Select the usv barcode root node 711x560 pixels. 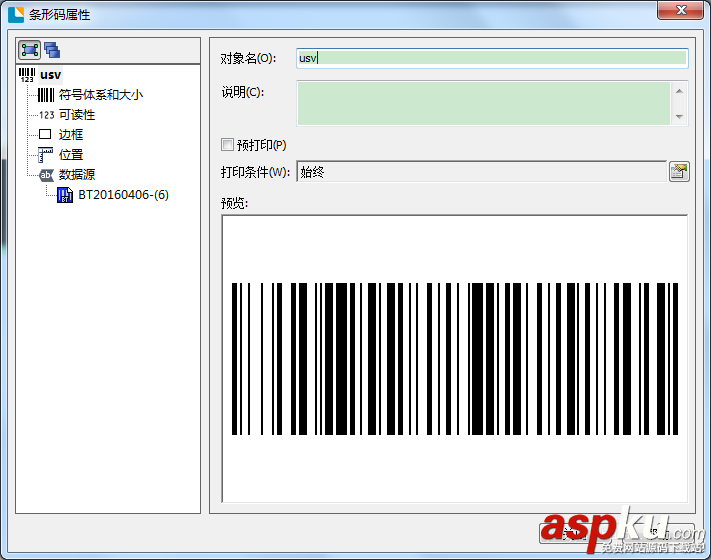coord(50,75)
